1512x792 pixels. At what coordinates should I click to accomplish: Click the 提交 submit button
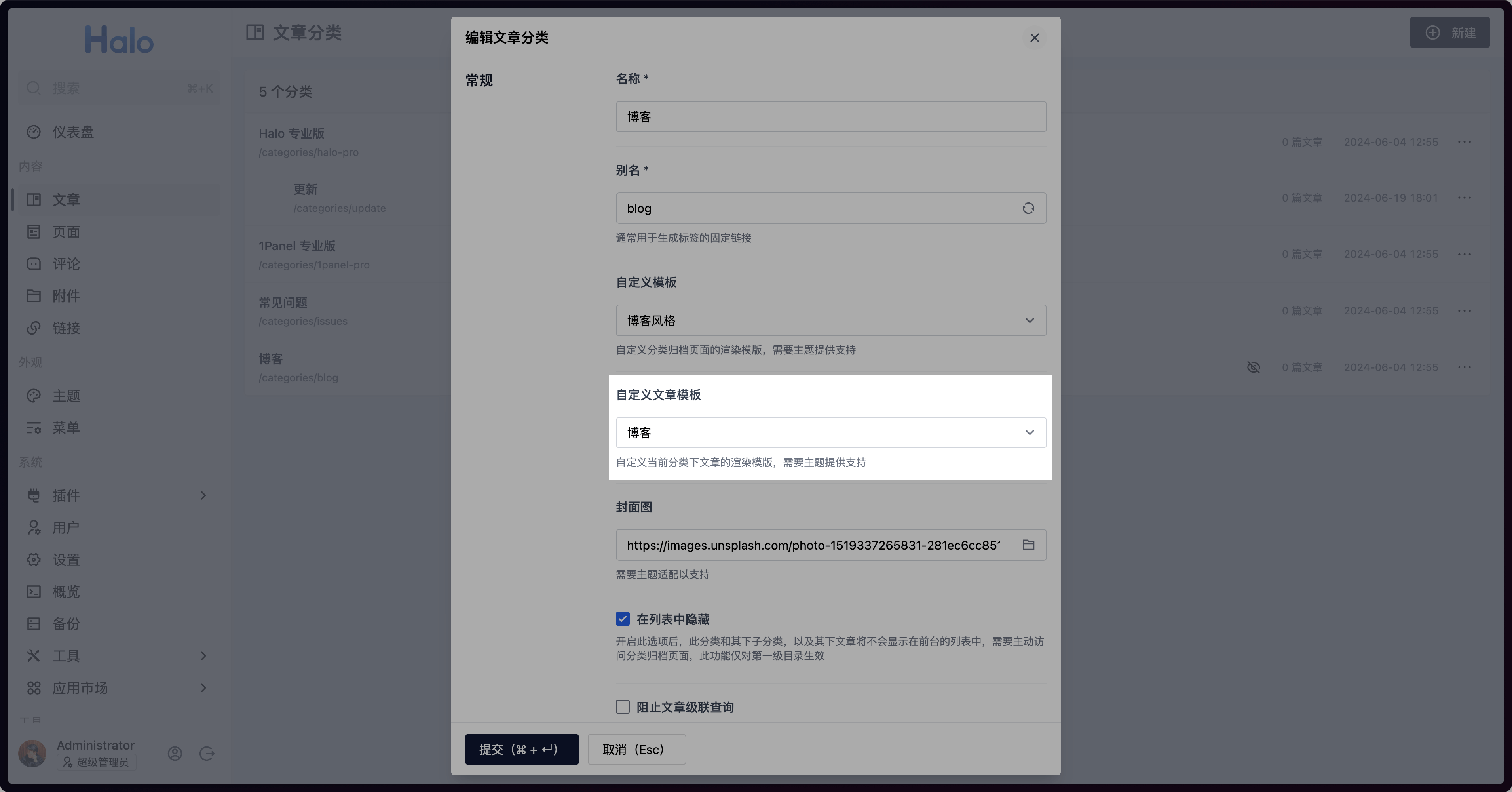(521, 749)
